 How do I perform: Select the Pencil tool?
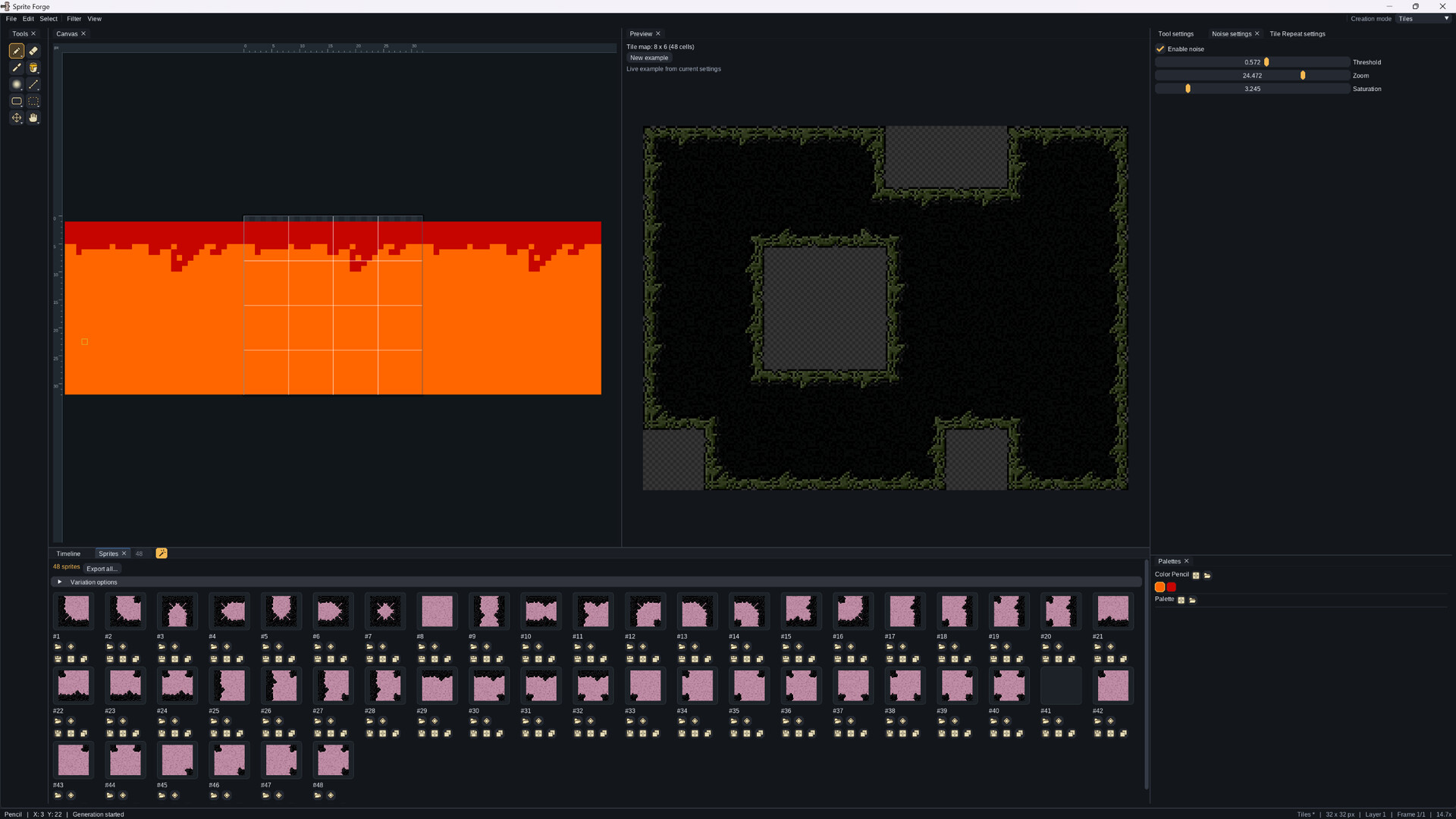[17, 51]
